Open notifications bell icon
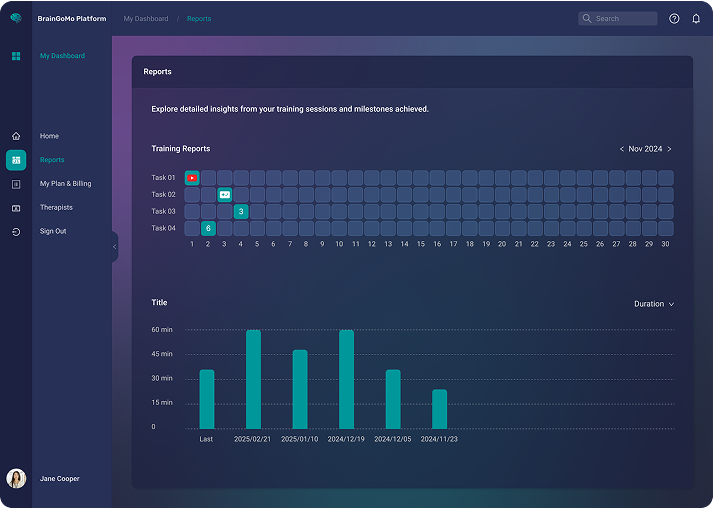This screenshot has height=508, width=713. point(696,19)
